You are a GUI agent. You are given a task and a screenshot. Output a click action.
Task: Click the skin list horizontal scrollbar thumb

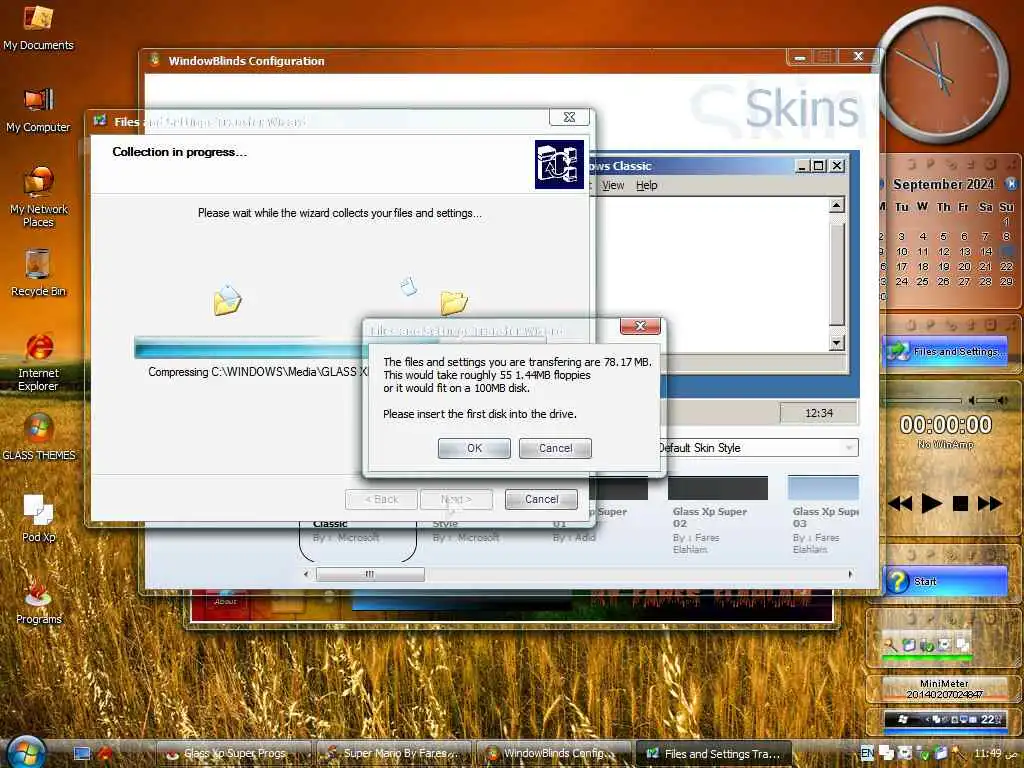click(370, 574)
